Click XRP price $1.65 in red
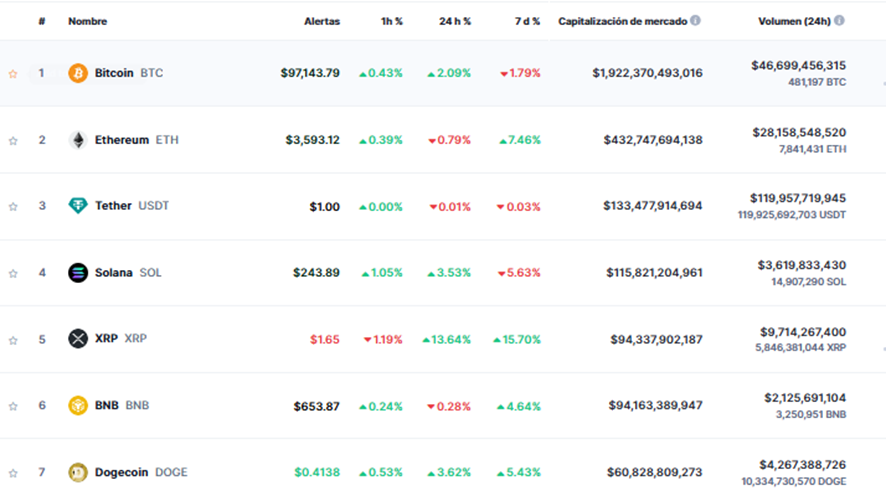Viewport: 886px width, 501px height. [x=325, y=339]
